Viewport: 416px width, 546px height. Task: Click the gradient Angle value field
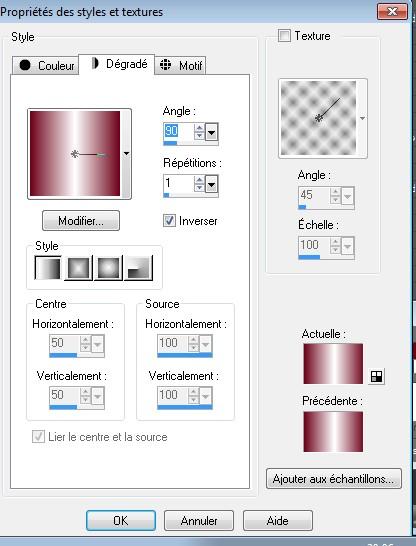click(x=178, y=132)
